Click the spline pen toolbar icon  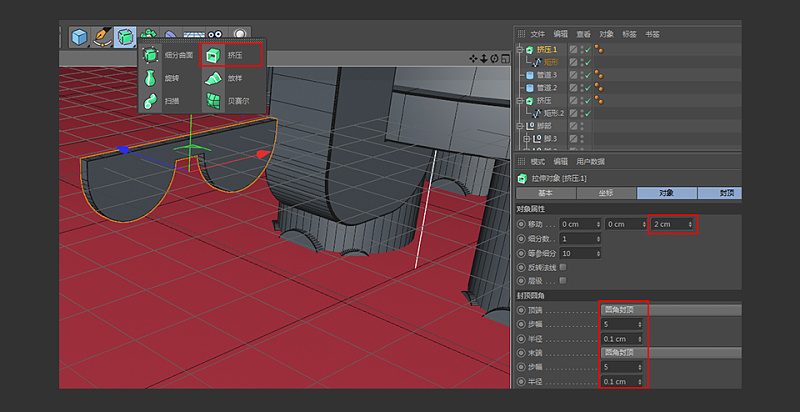[x=102, y=37]
